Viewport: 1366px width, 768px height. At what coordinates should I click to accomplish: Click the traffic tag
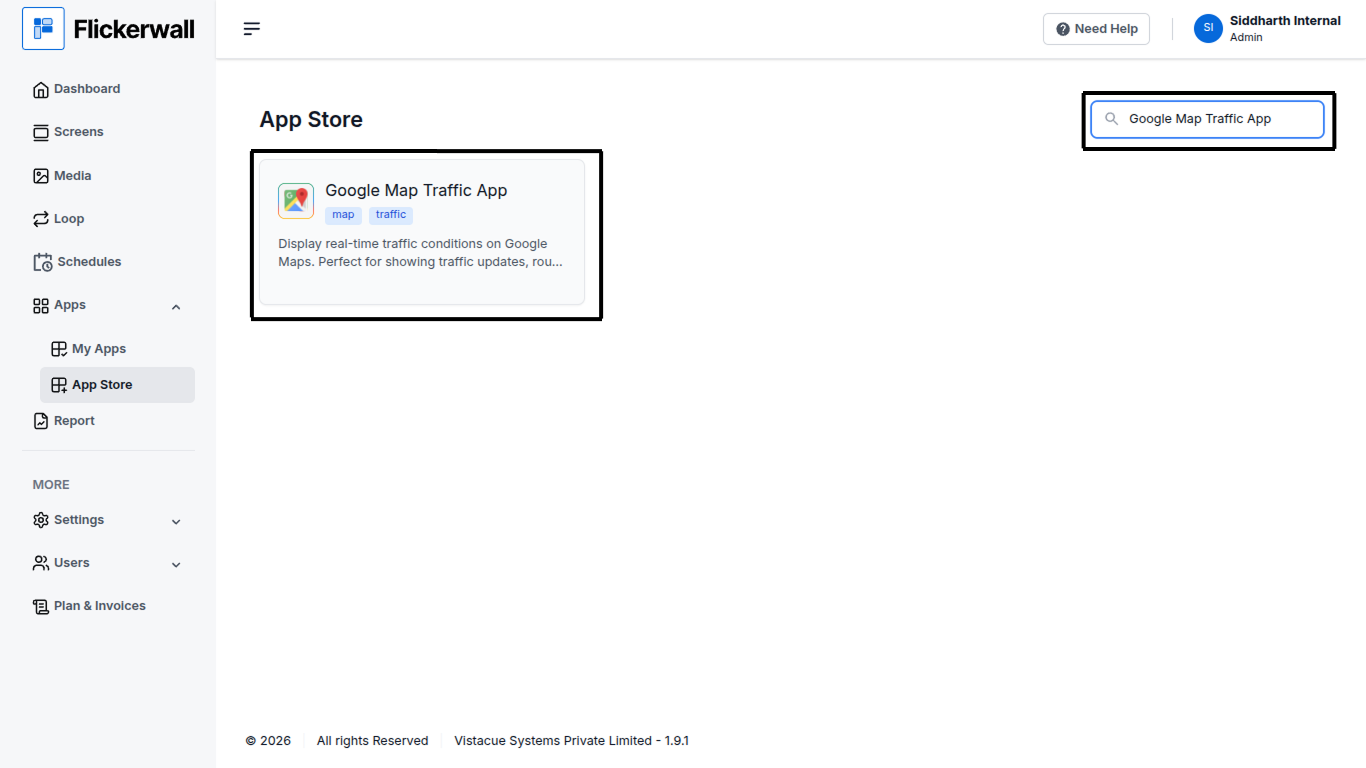point(391,215)
